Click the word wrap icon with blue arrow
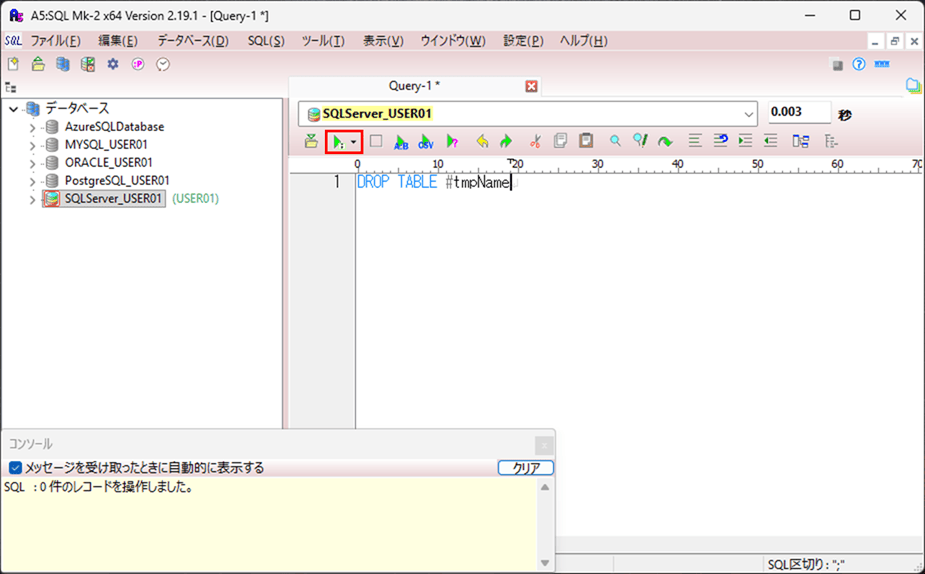This screenshot has height=574, width=925. tap(720, 141)
